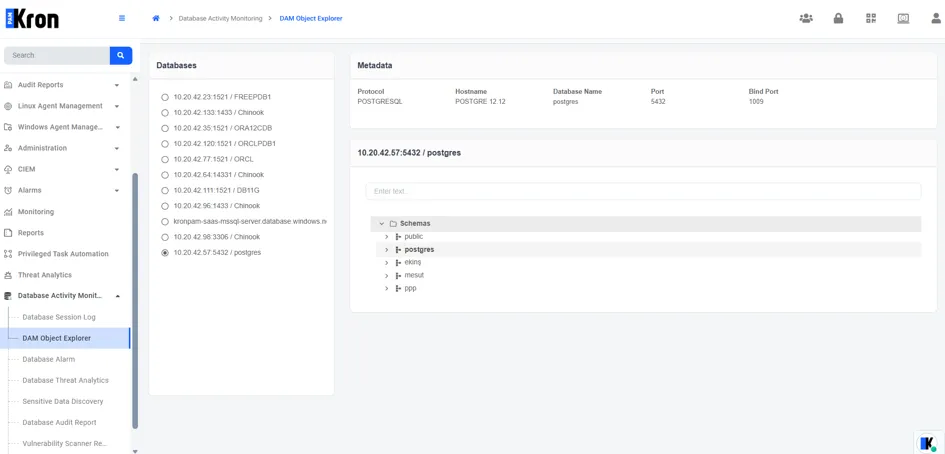945x454 pixels.
Task: Open DAM Object Explorer menu item
Action: (x=65, y=338)
